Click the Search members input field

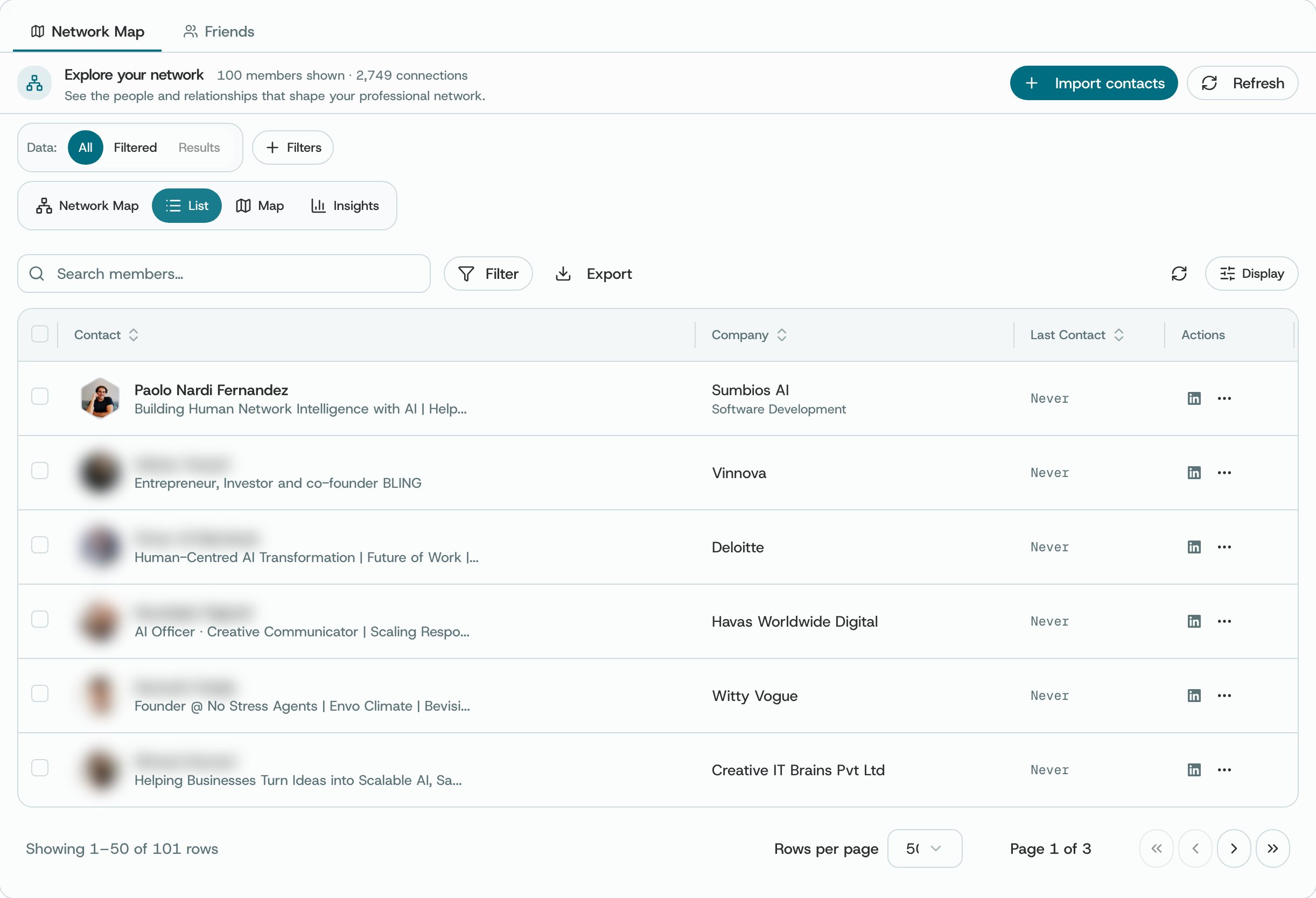pyautogui.click(x=223, y=273)
